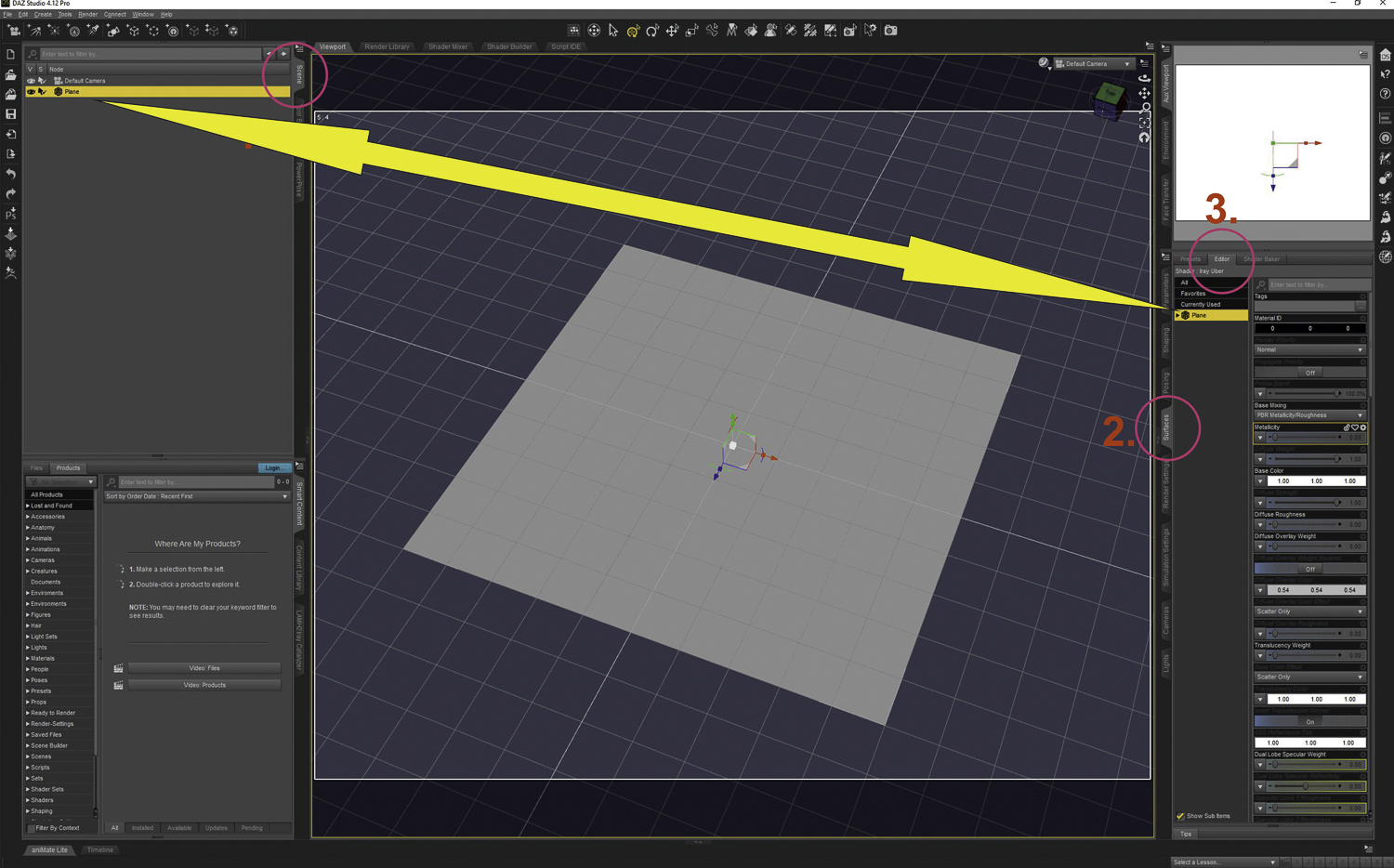Viewport: 1394px width, 868px height.
Task: Click the Surfaces filter text field
Action: coord(1319,284)
